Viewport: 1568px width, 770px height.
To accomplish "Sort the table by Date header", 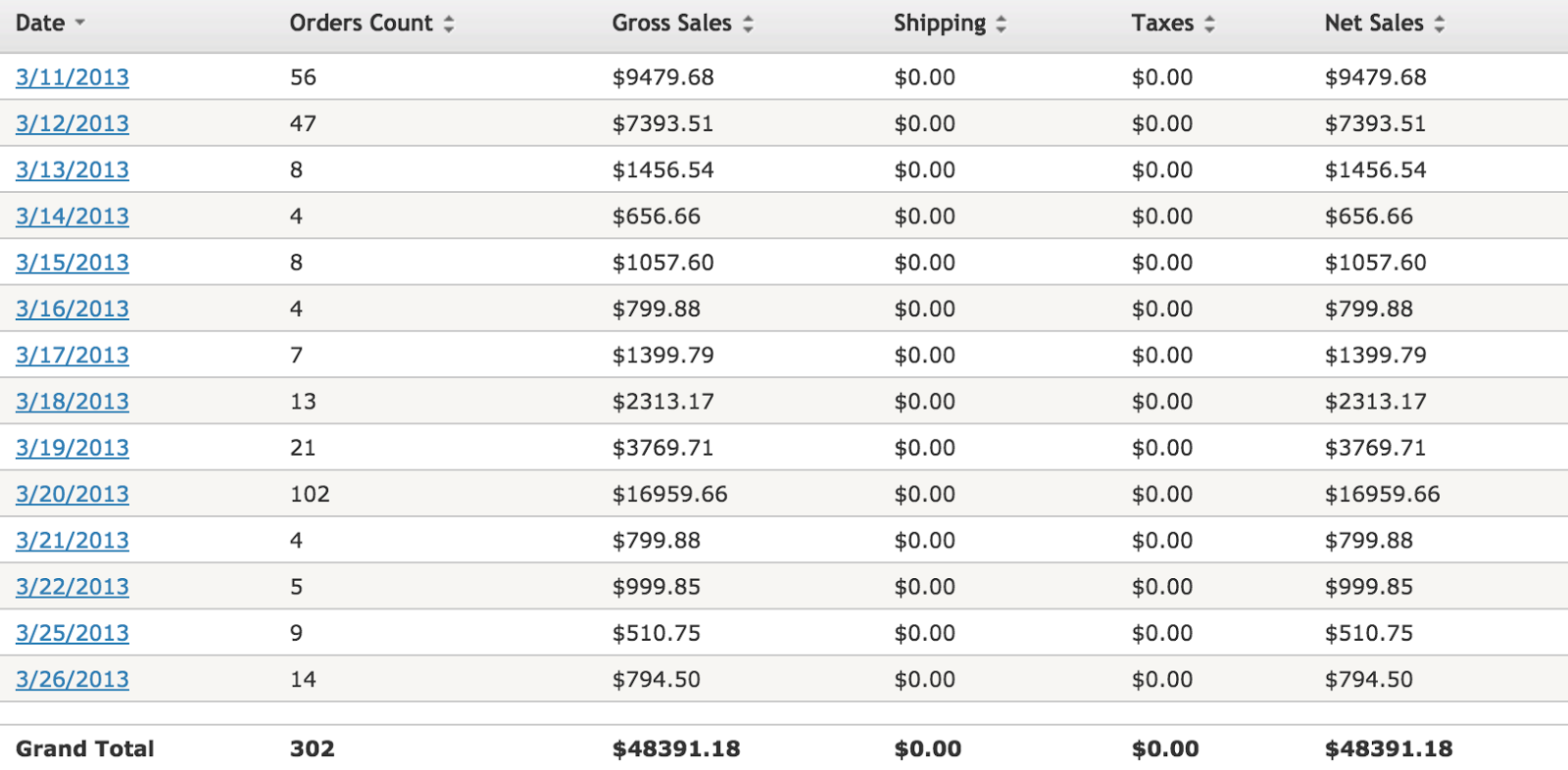I will [x=40, y=24].
